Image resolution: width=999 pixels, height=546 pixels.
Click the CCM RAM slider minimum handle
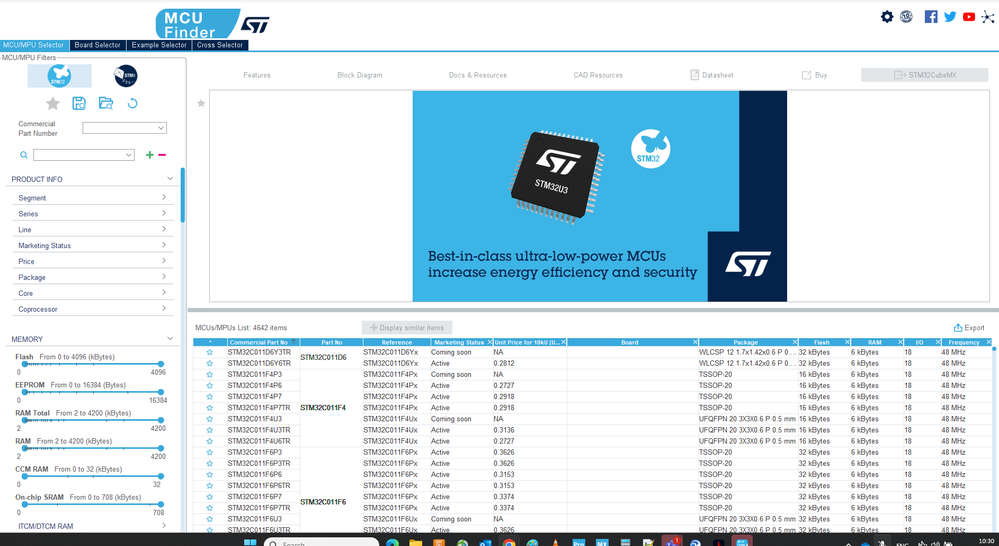[25, 476]
